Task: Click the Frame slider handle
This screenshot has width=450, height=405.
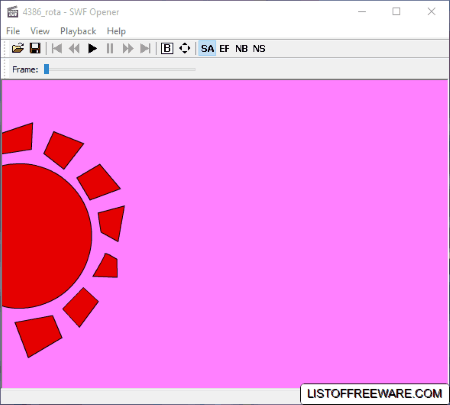Action: click(47, 69)
